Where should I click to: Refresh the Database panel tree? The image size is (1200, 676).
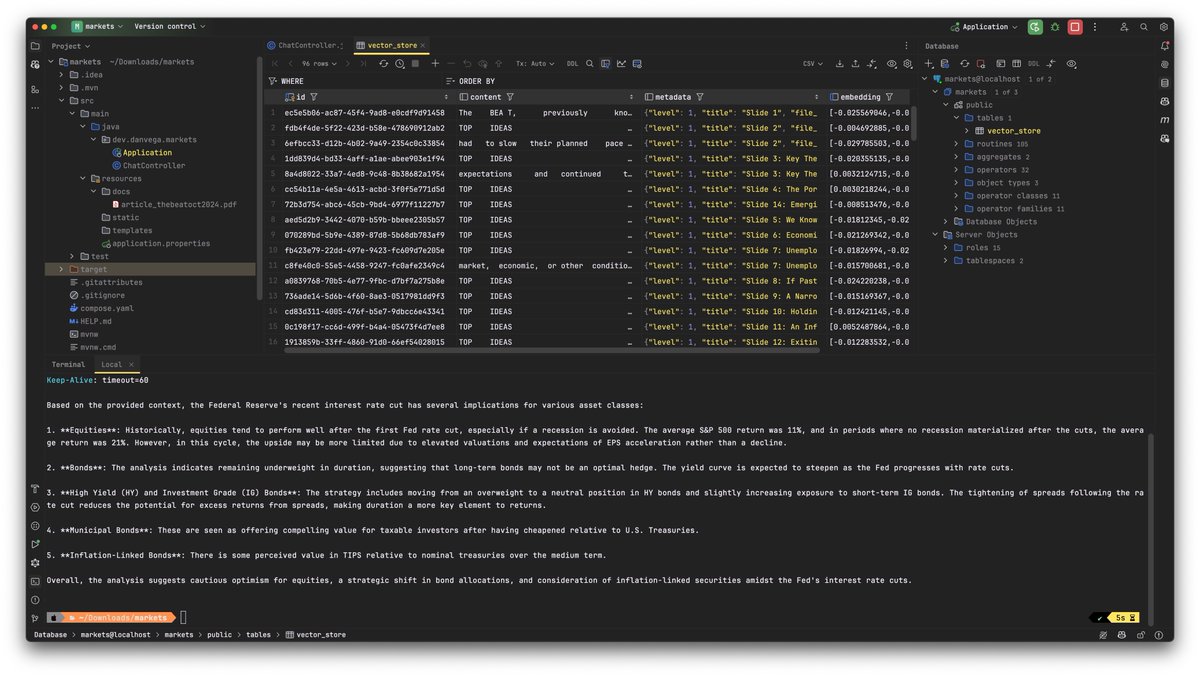pos(964,64)
